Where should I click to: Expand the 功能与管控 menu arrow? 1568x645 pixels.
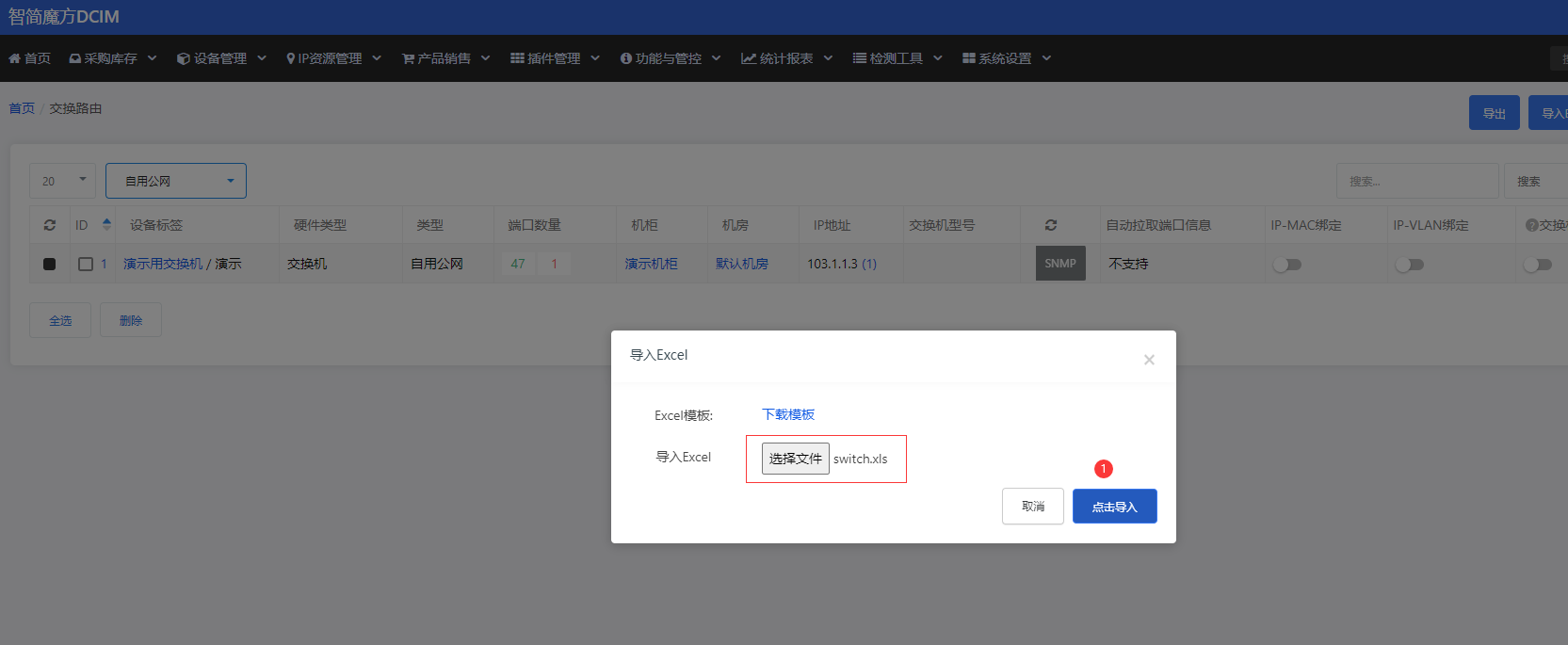[716, 58]
